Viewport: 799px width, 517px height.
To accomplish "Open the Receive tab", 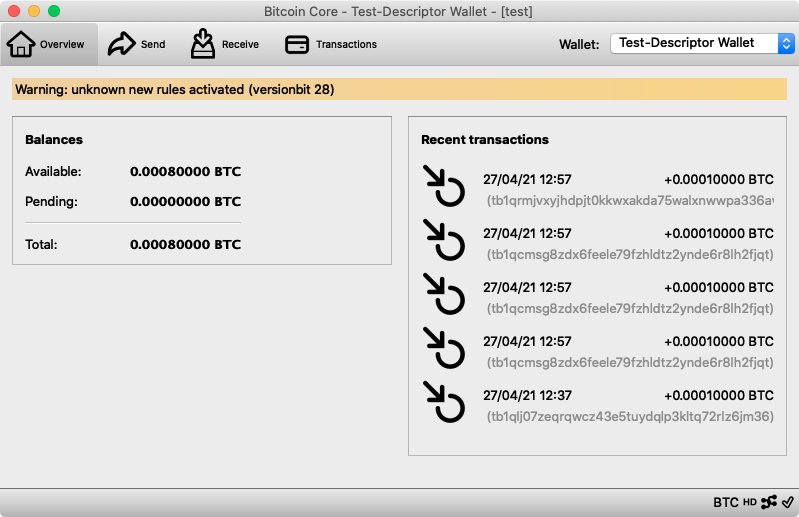I will tap(225, 44).
